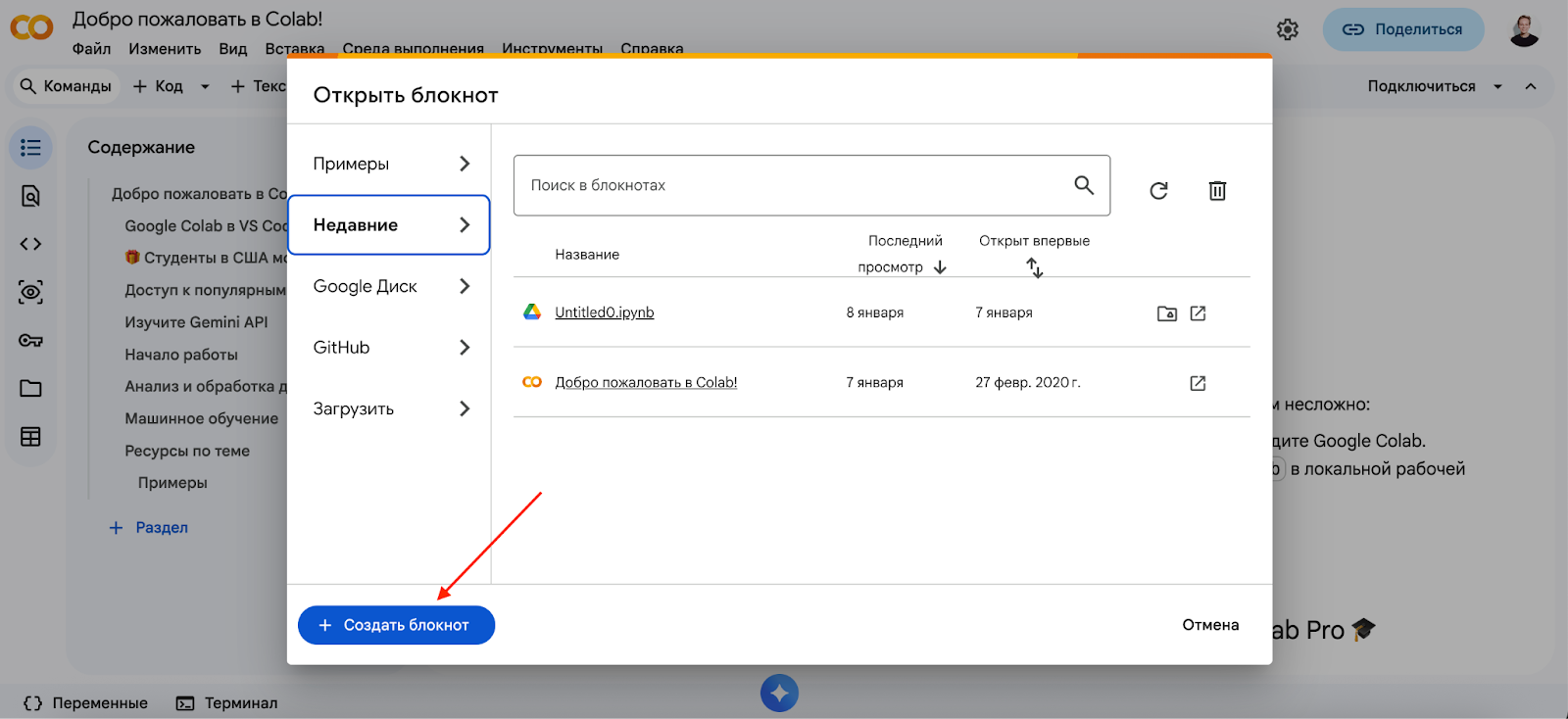Viewport: 1568px width, 719px height.
Task: Expand the Google Диск section
Action: point(389,286)
